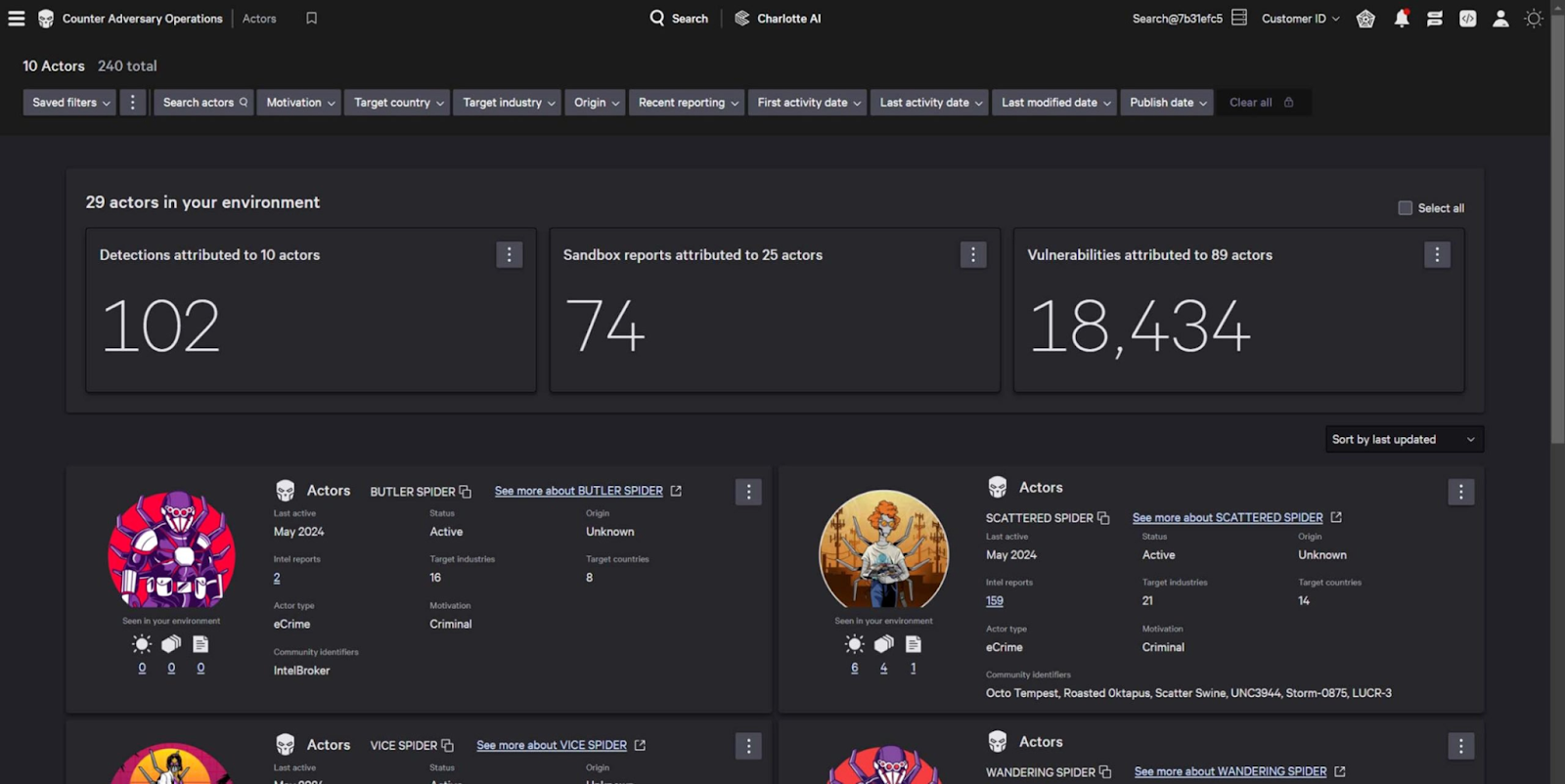Click SCATTERED SPIDER detections count 6
Screen dimensions: 1565x784
coord(855,668)
